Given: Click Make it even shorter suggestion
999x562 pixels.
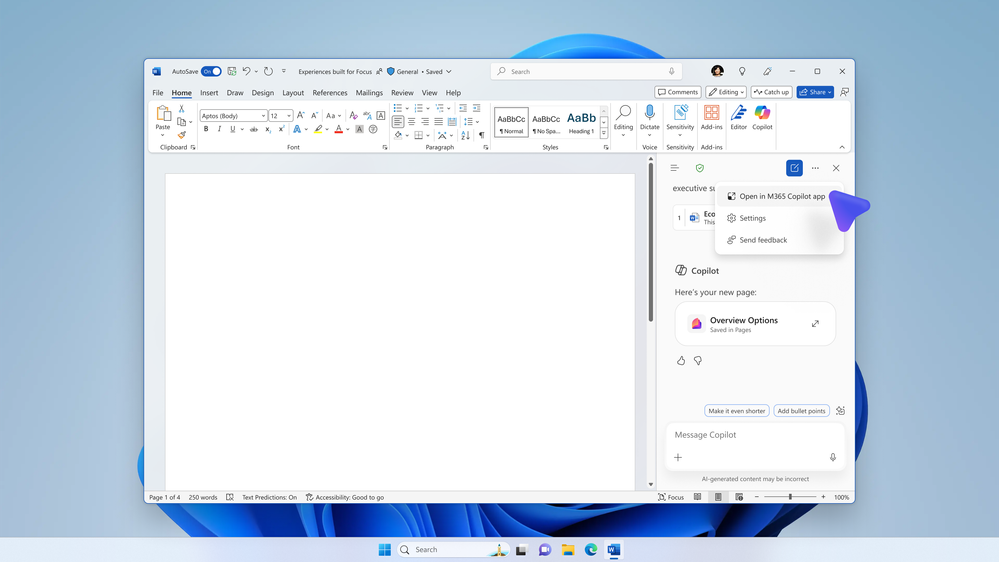Looking at the screenshot, I should [x=736, y=411].
